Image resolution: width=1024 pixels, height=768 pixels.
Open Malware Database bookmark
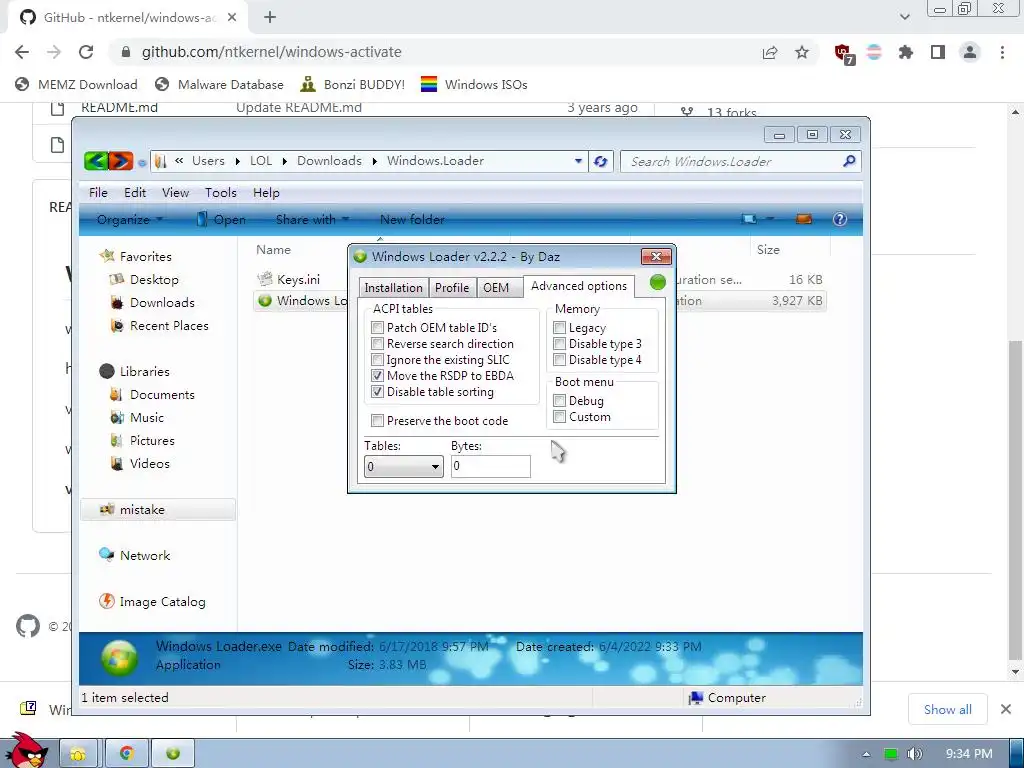219,84
